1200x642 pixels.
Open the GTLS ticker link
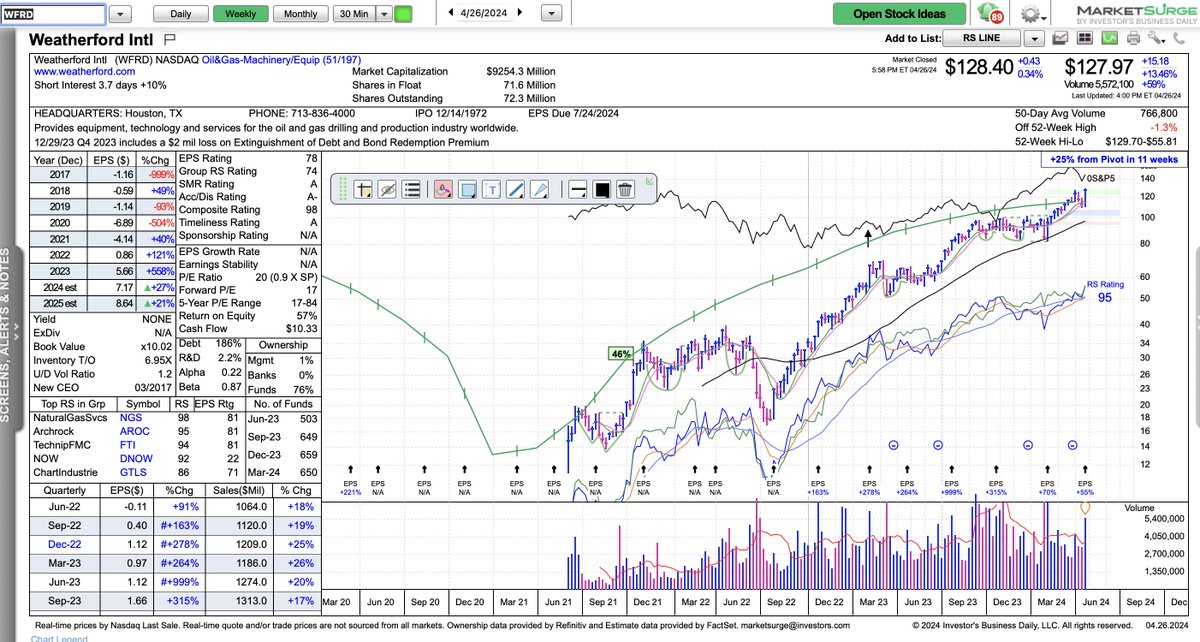(133, 473)
